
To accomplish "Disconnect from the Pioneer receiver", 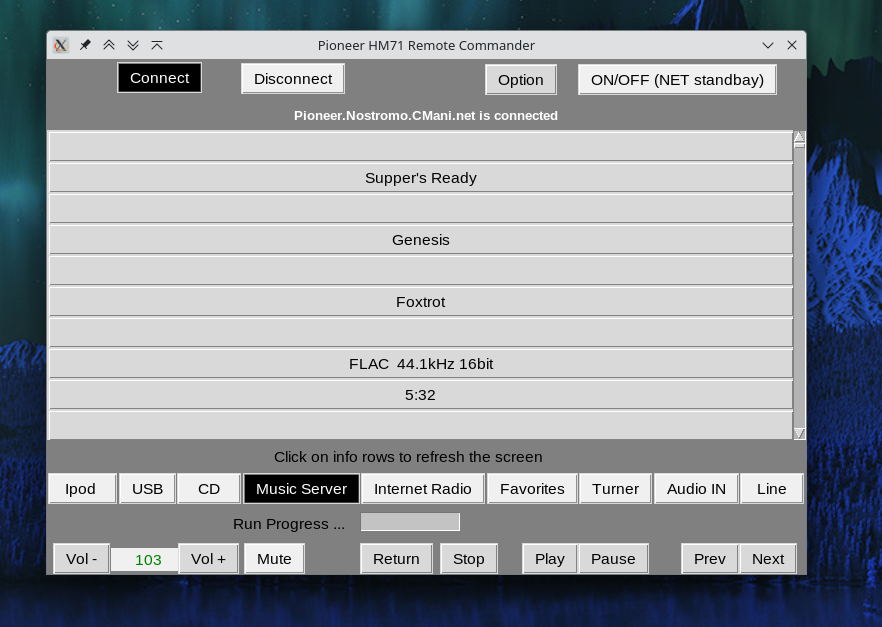I will (x=293, y=79).
